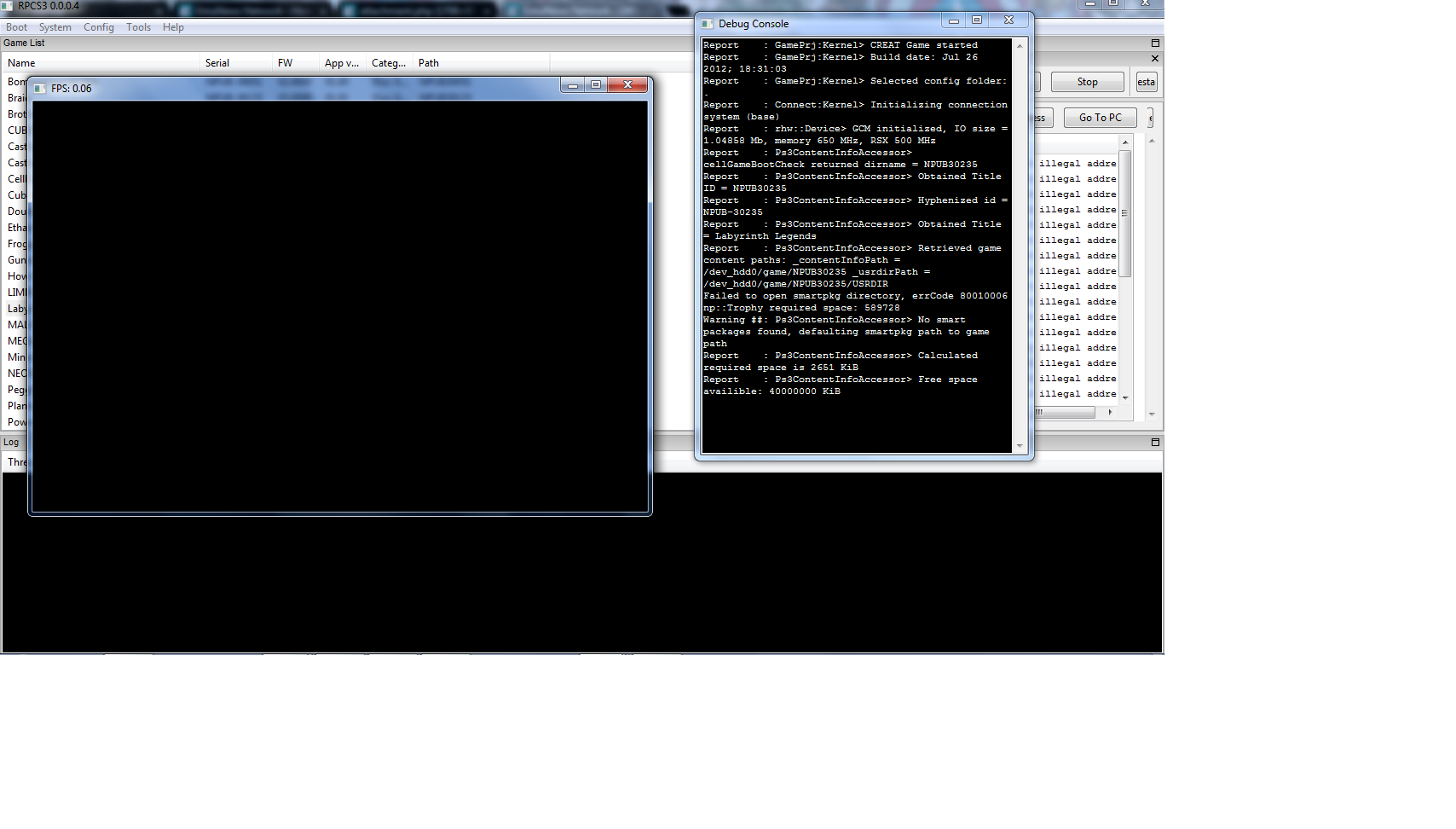Float the Log panel
Screen dimensions: 1456x829
[x=1155, y=442]
